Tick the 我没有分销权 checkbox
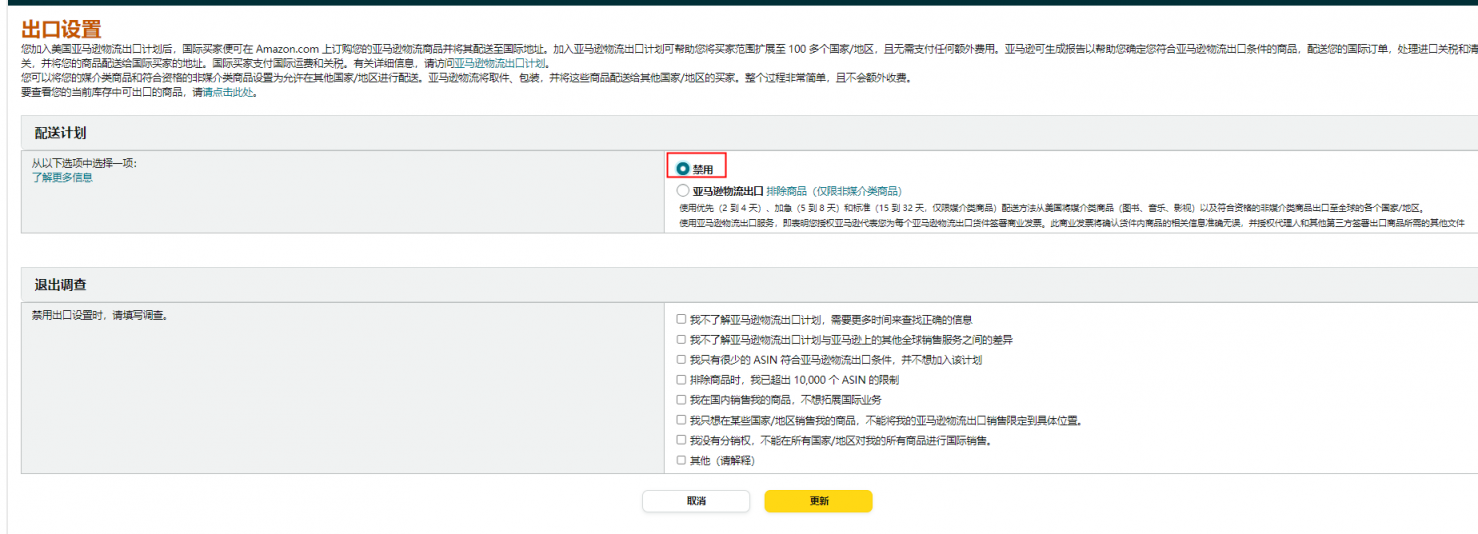 [681, 440]
